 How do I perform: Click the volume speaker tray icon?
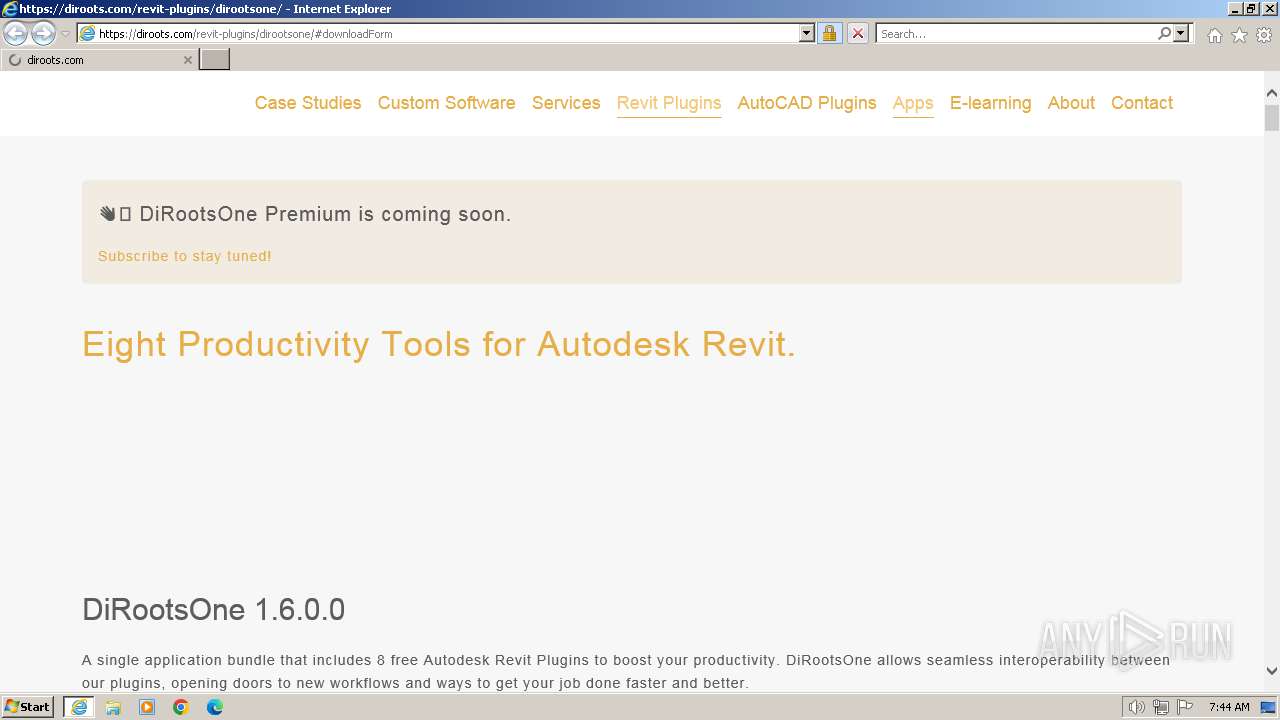tap(1136, 707)
